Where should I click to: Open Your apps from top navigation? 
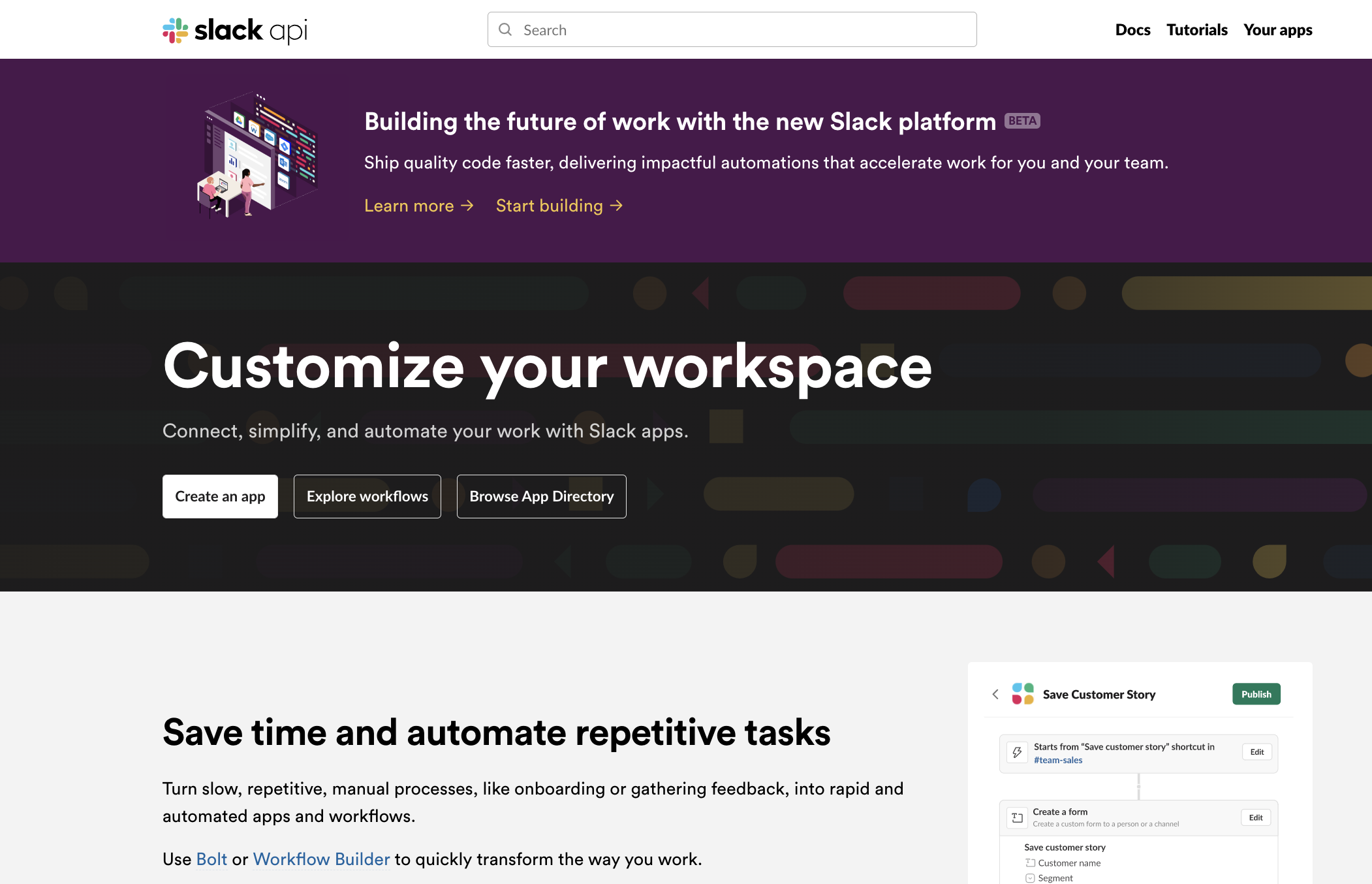coord(1277,30)
